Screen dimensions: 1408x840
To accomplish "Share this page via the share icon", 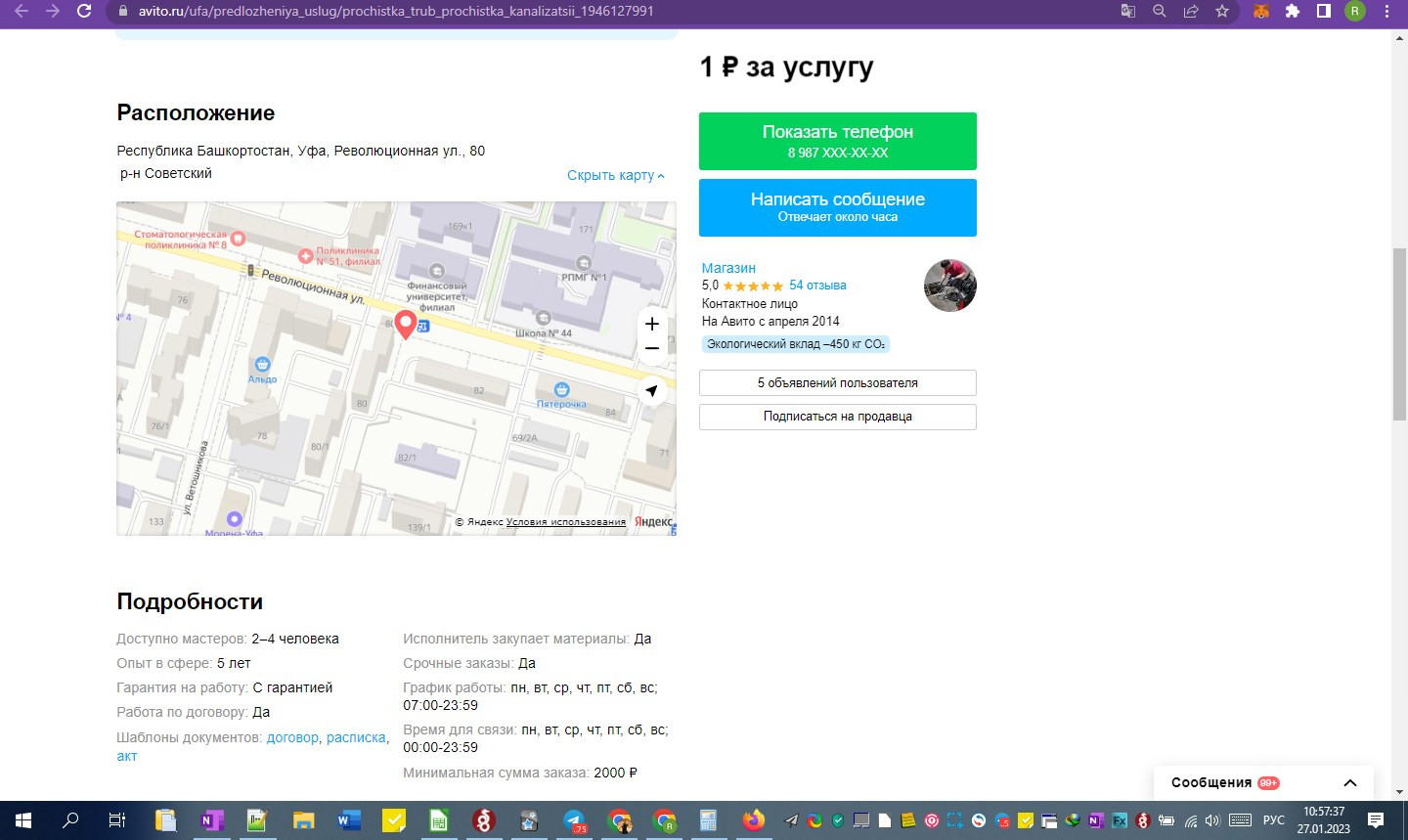I will click(1191, 11).
